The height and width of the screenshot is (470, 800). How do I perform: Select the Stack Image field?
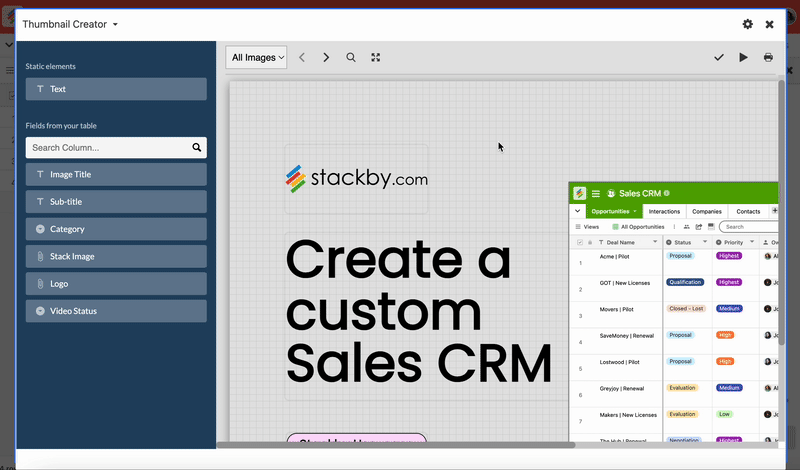(x=116, y=256)
